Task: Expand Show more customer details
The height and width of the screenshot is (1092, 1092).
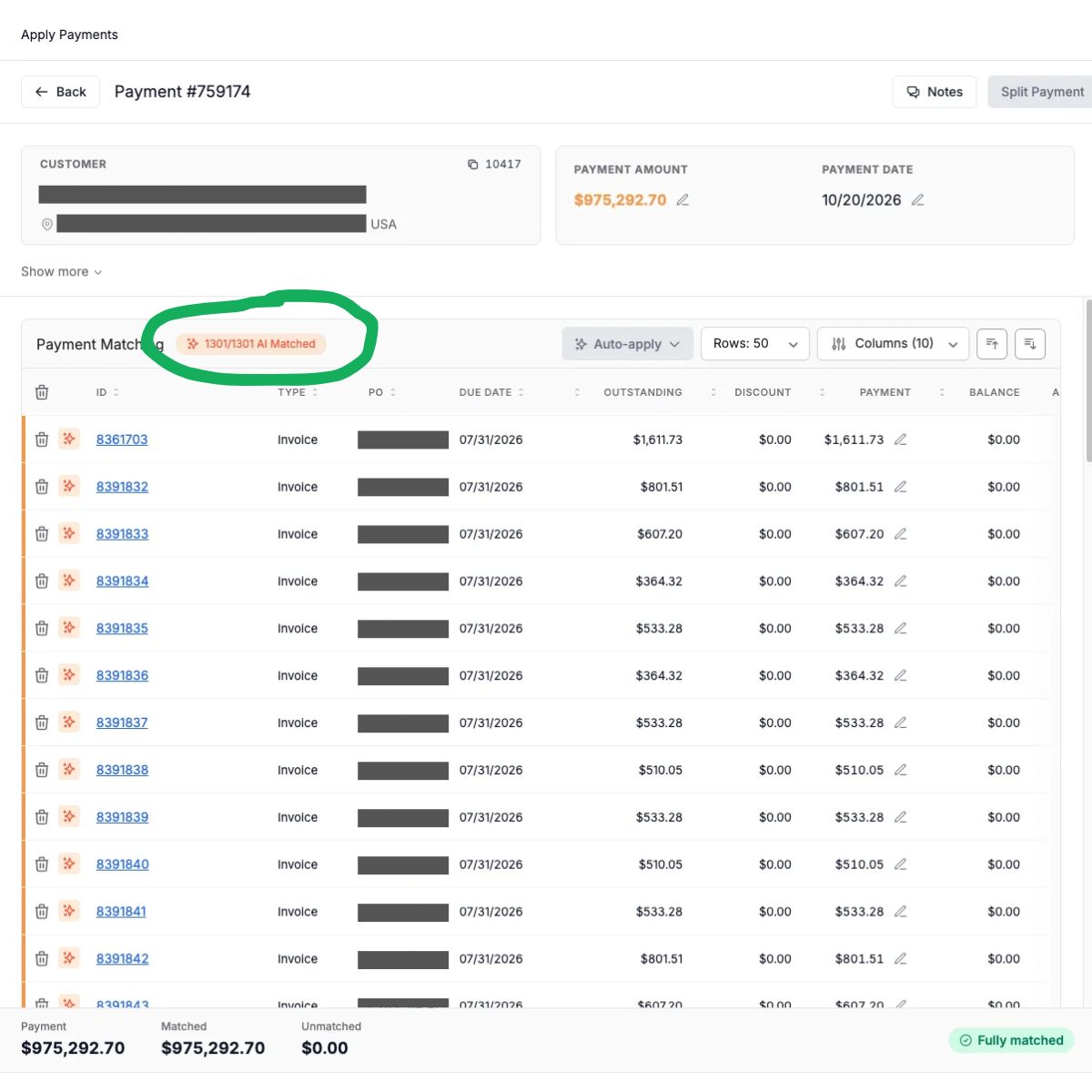Action: coord(62,272)
